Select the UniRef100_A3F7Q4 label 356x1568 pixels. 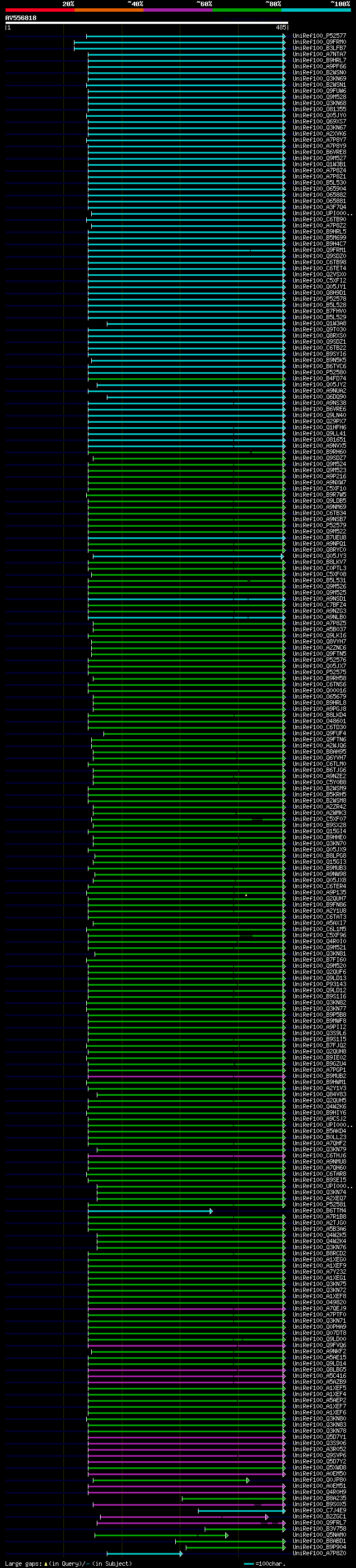319,207
